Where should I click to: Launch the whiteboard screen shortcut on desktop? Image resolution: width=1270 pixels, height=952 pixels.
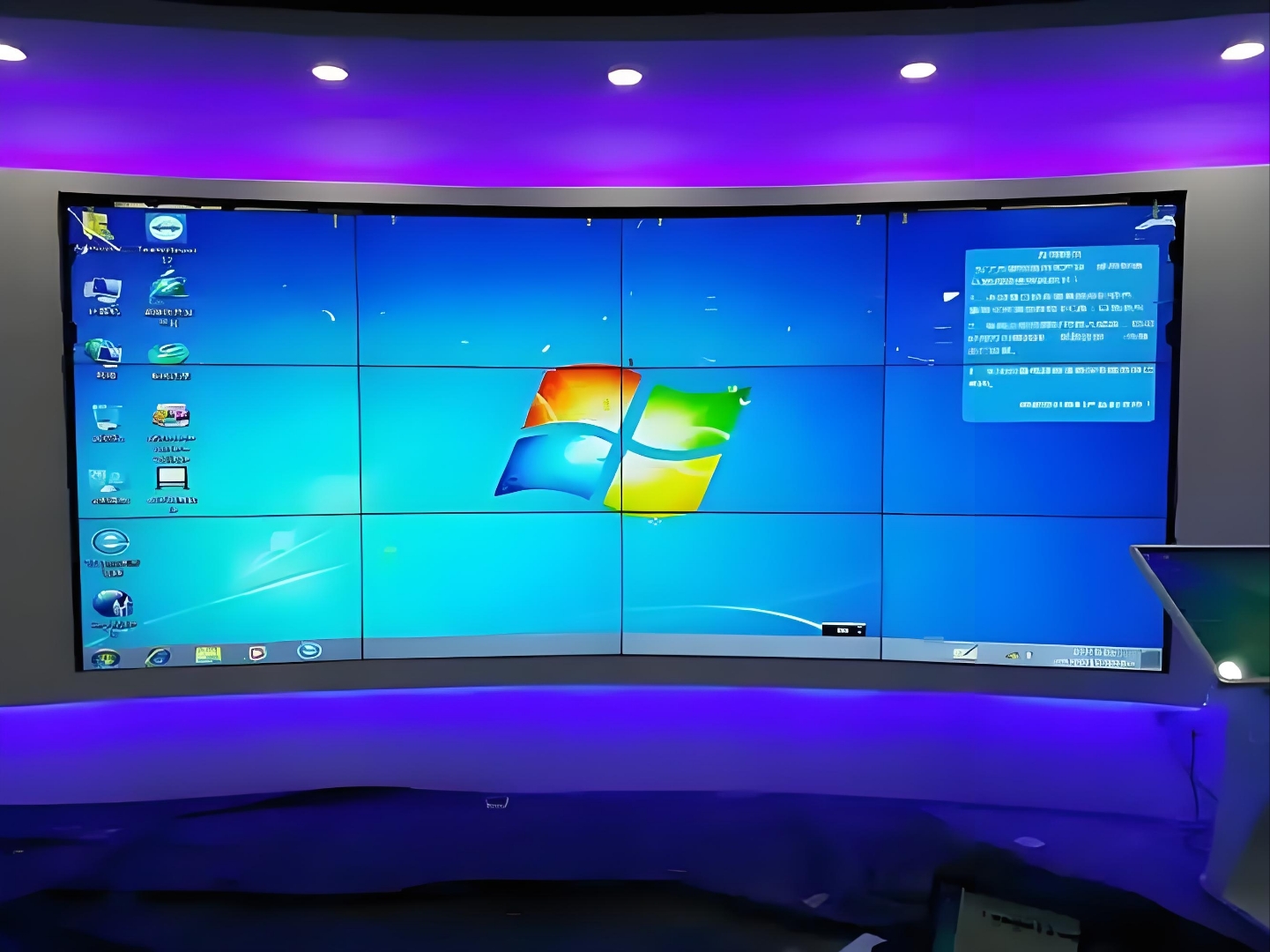pos(172,479)
